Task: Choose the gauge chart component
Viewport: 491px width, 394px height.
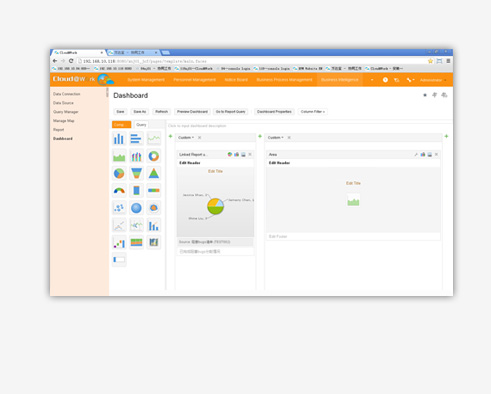Action: tap(119, 191)
